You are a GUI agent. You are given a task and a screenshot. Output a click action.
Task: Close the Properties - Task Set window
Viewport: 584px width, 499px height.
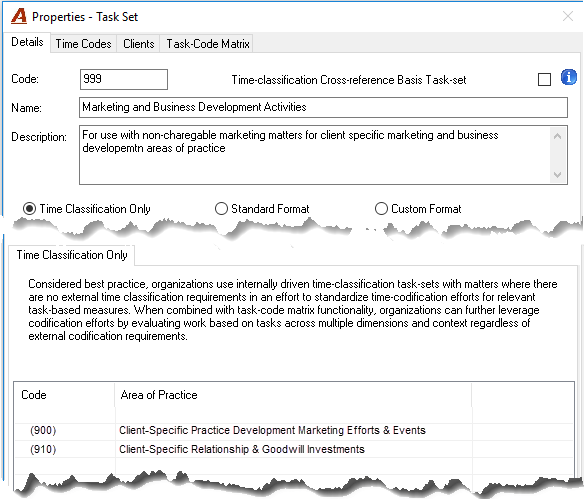[x=568, y=16]
